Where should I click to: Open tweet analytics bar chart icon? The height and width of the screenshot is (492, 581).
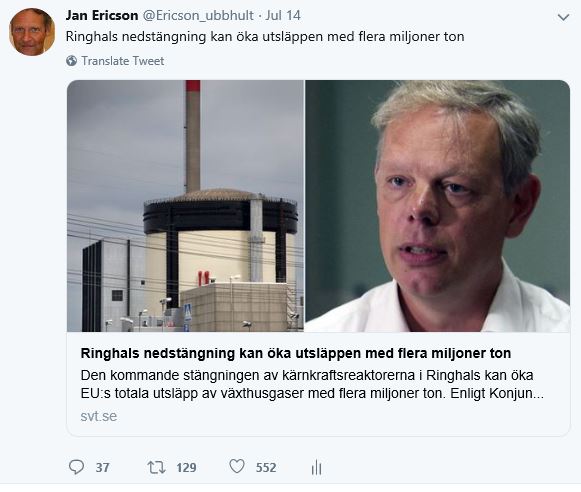(316, 467)
